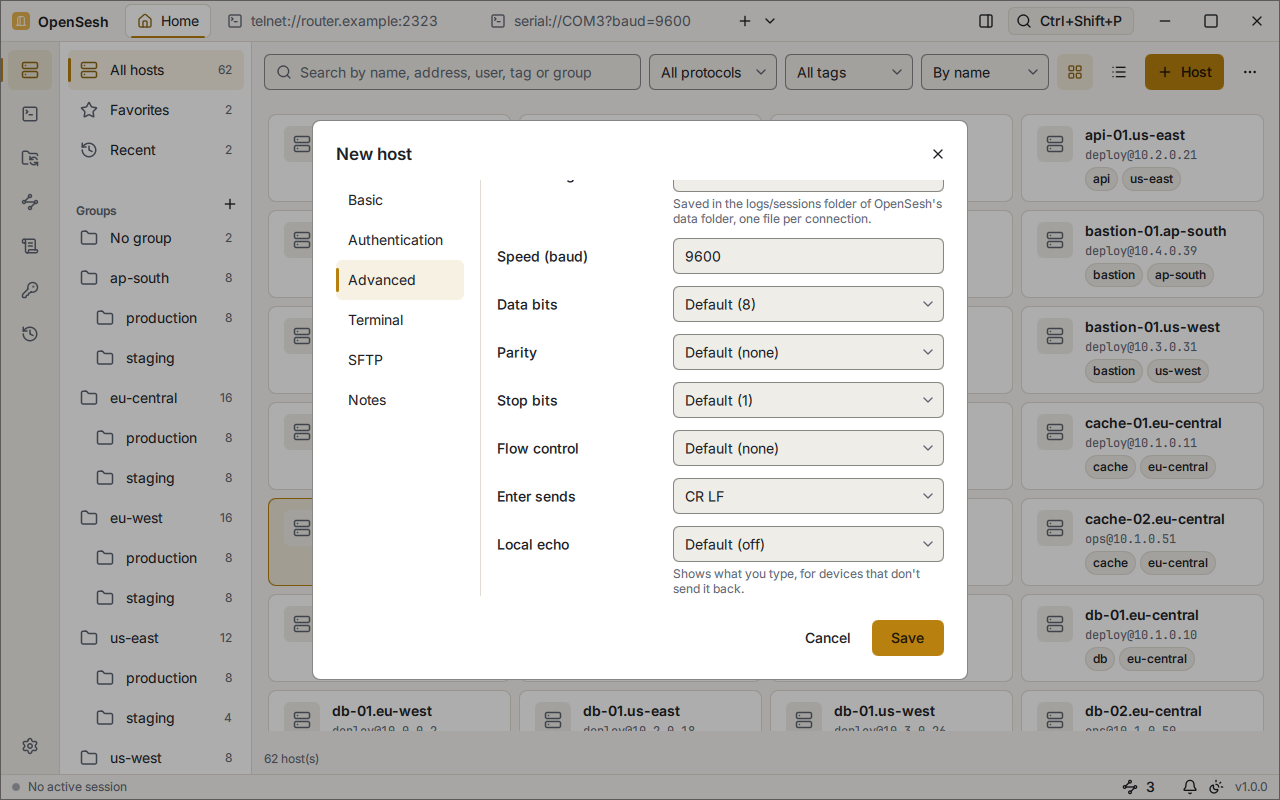Add a new group with the plus icon
1280x800 pixels.
click(230, 204)
